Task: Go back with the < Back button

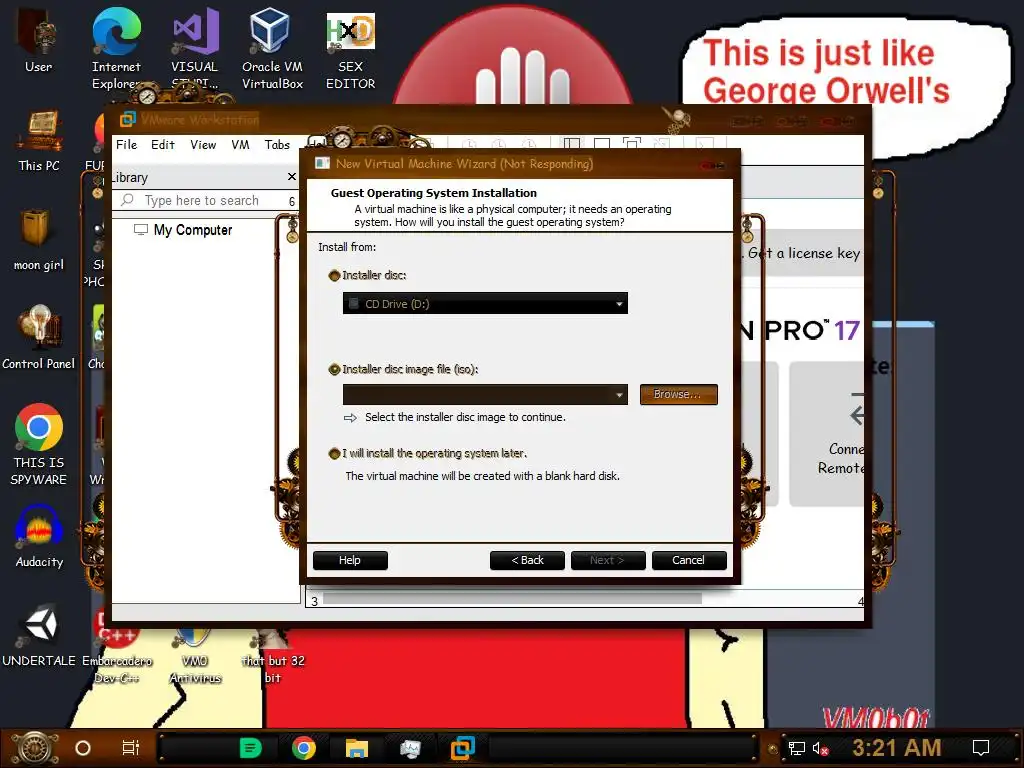Action: click(527, 560)
